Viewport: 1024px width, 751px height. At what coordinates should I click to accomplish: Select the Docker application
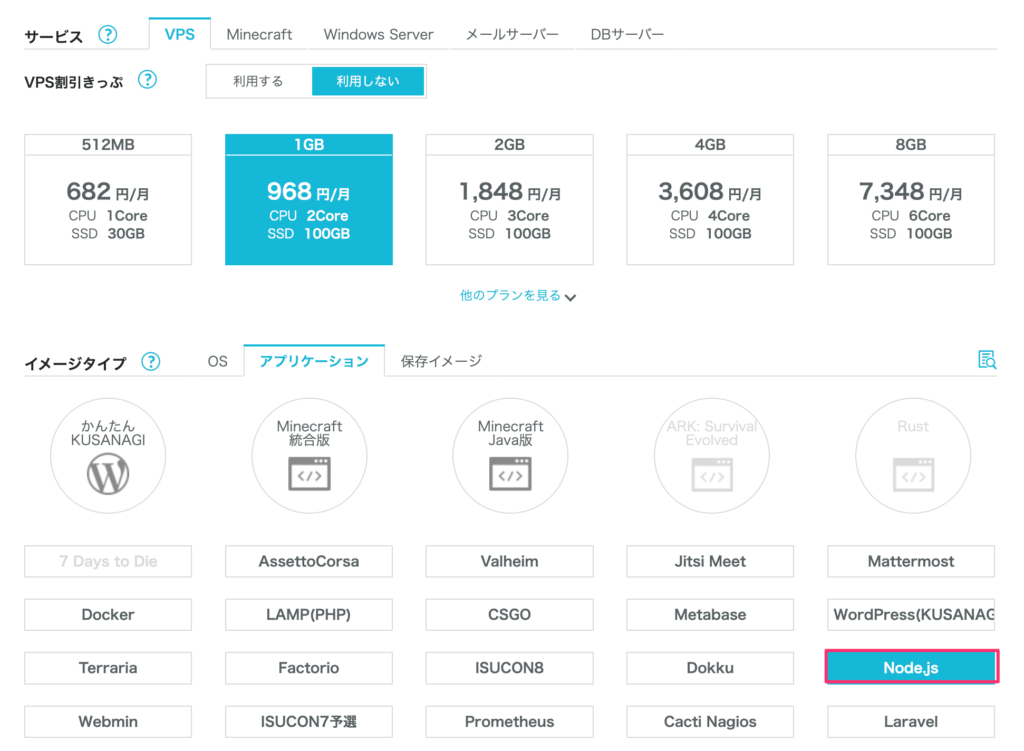108,615
